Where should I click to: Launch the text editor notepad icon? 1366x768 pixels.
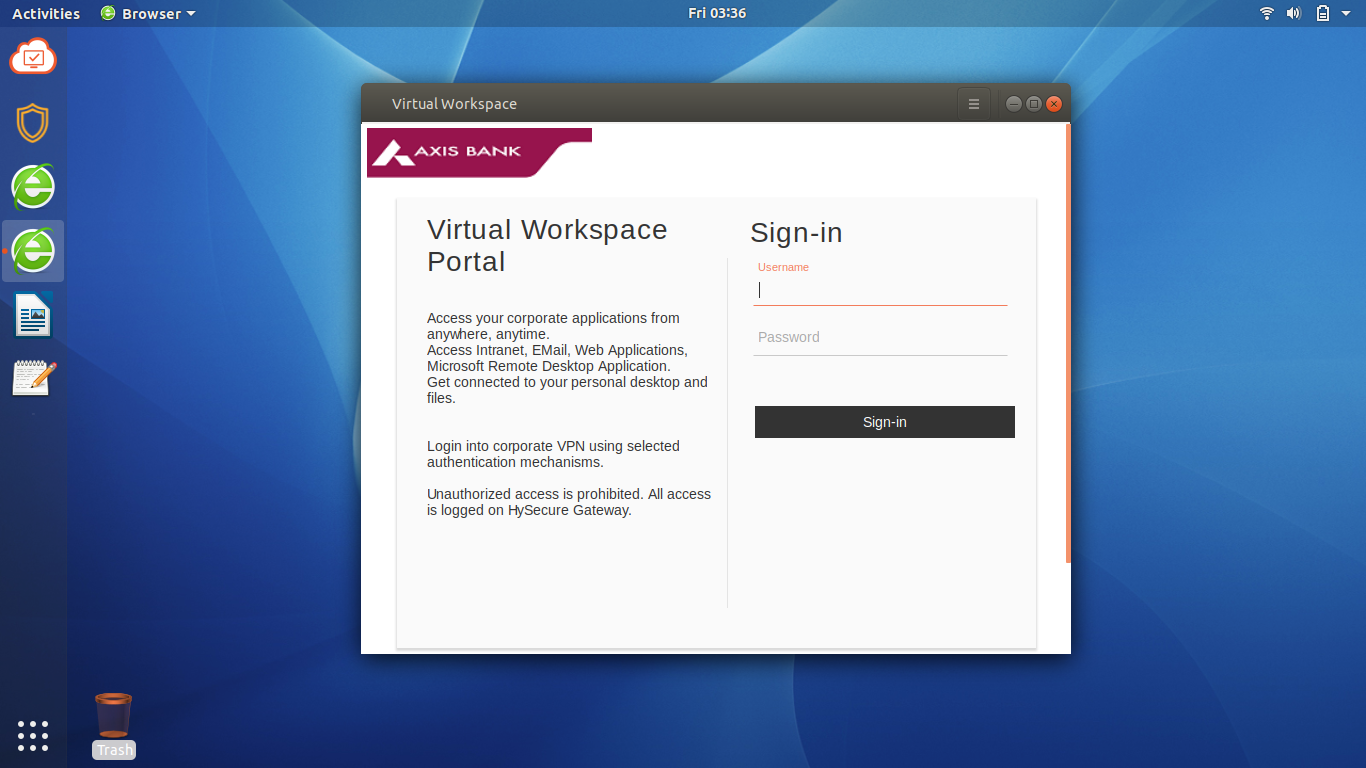click(33, 378)
